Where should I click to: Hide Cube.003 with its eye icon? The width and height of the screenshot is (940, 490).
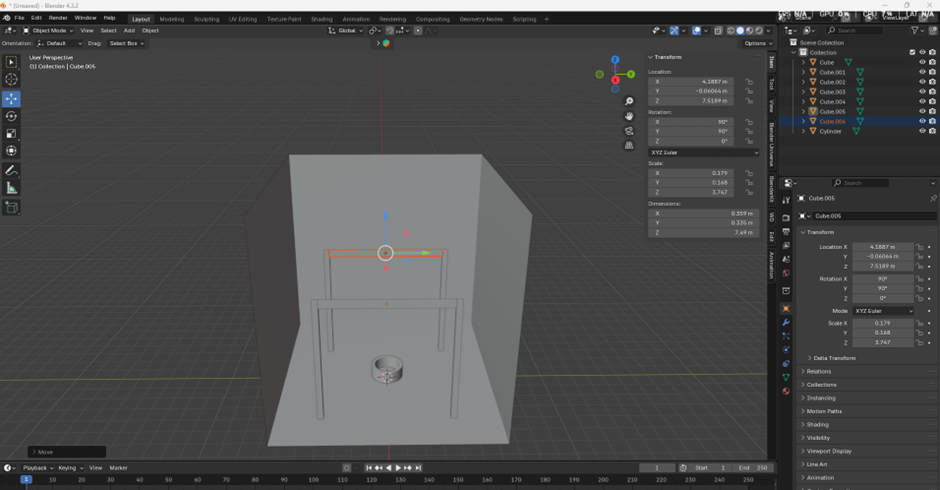tap(922, 92)
